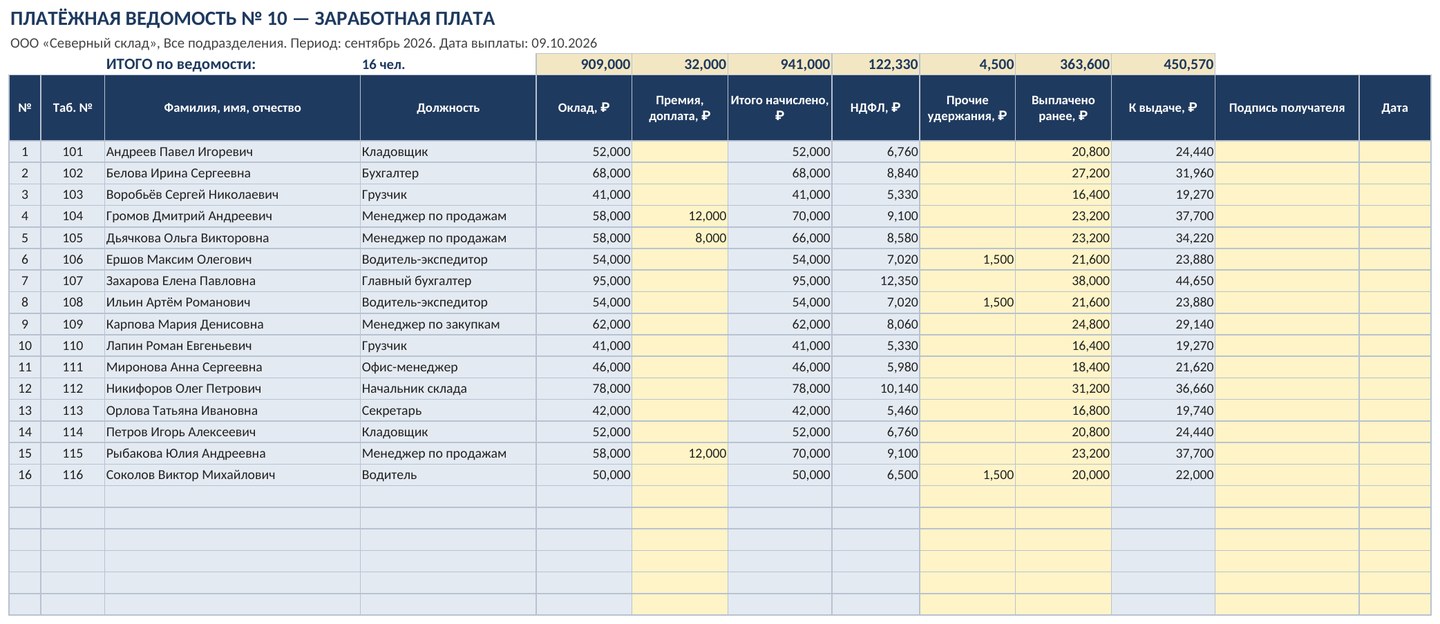Click the 'Дата' column header
Viewport: 1440px width, 624px height.
pyautogui.click(x=1395, y=108)
